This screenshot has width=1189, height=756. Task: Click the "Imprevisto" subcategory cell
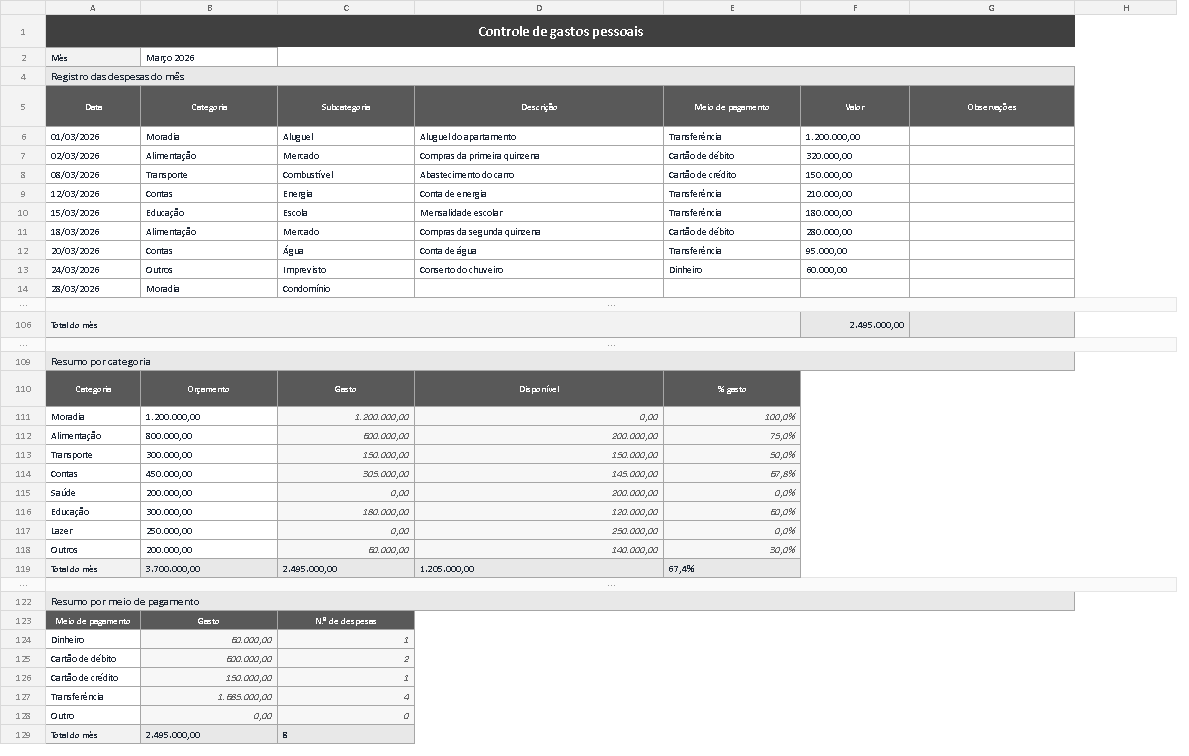346,269
